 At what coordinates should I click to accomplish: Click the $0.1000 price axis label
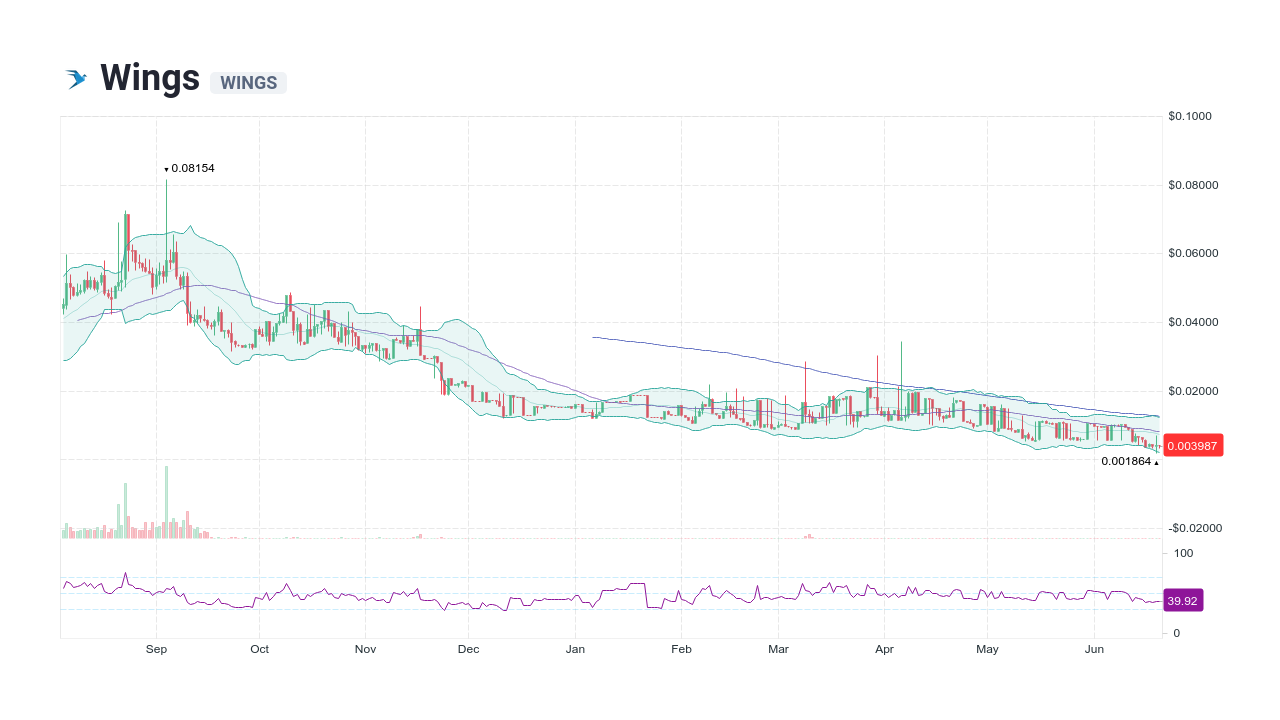[1190, 116]
